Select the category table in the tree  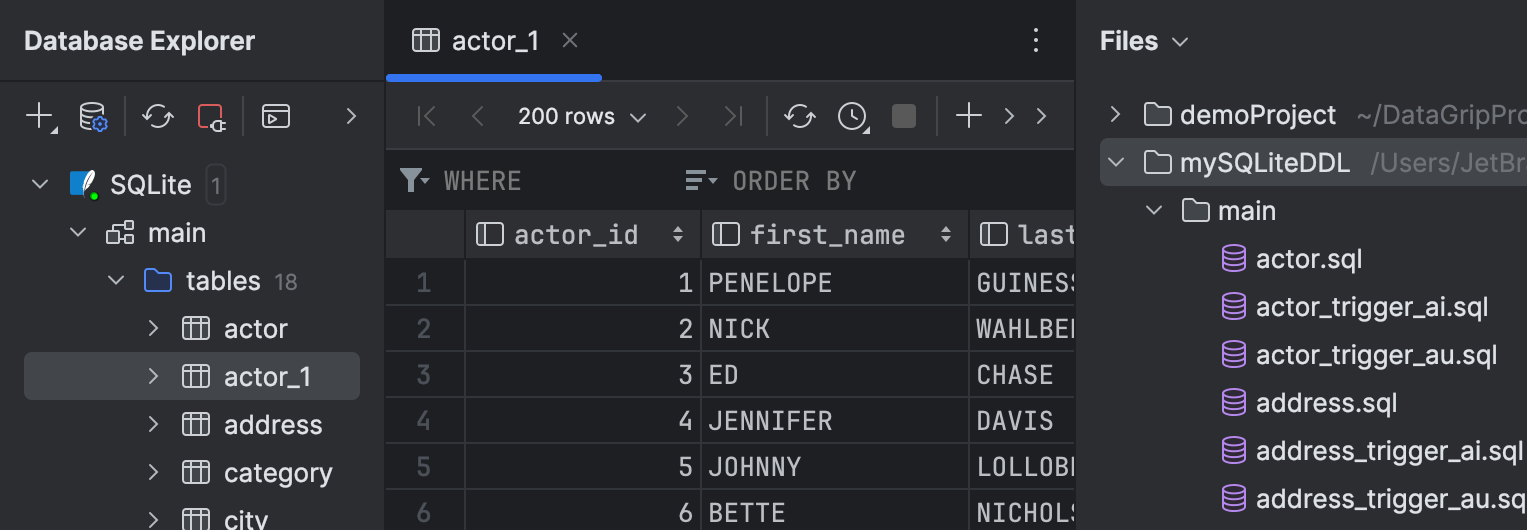[277, 473]
